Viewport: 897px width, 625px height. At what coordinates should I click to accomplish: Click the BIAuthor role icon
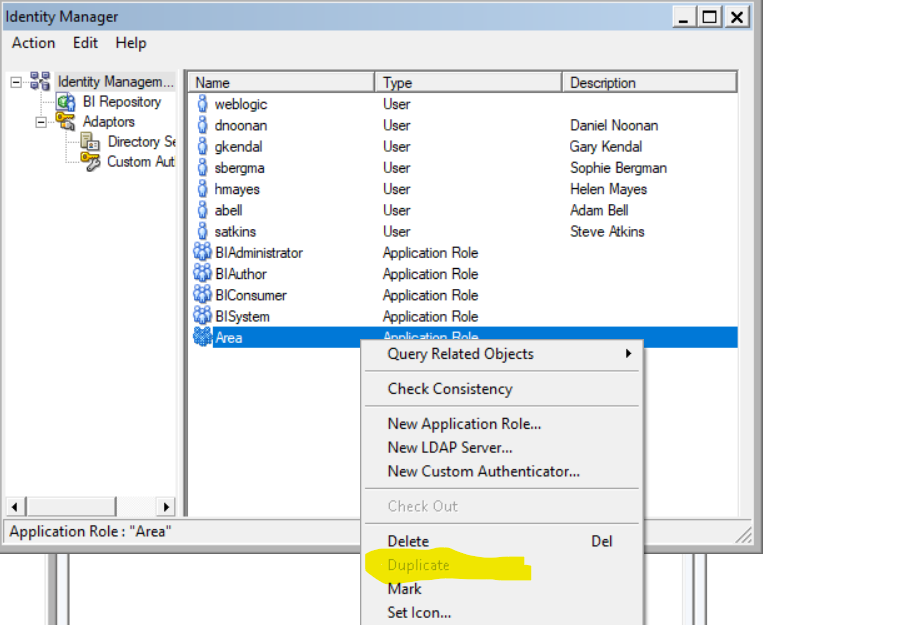coord(203,273)
